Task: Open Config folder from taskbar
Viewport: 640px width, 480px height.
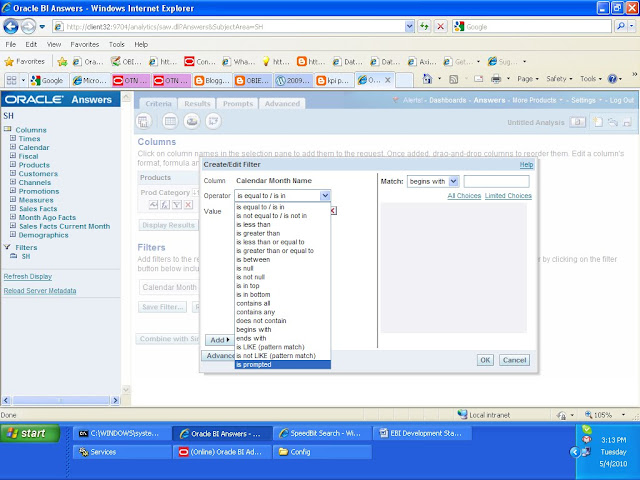Action: (322, 452)
